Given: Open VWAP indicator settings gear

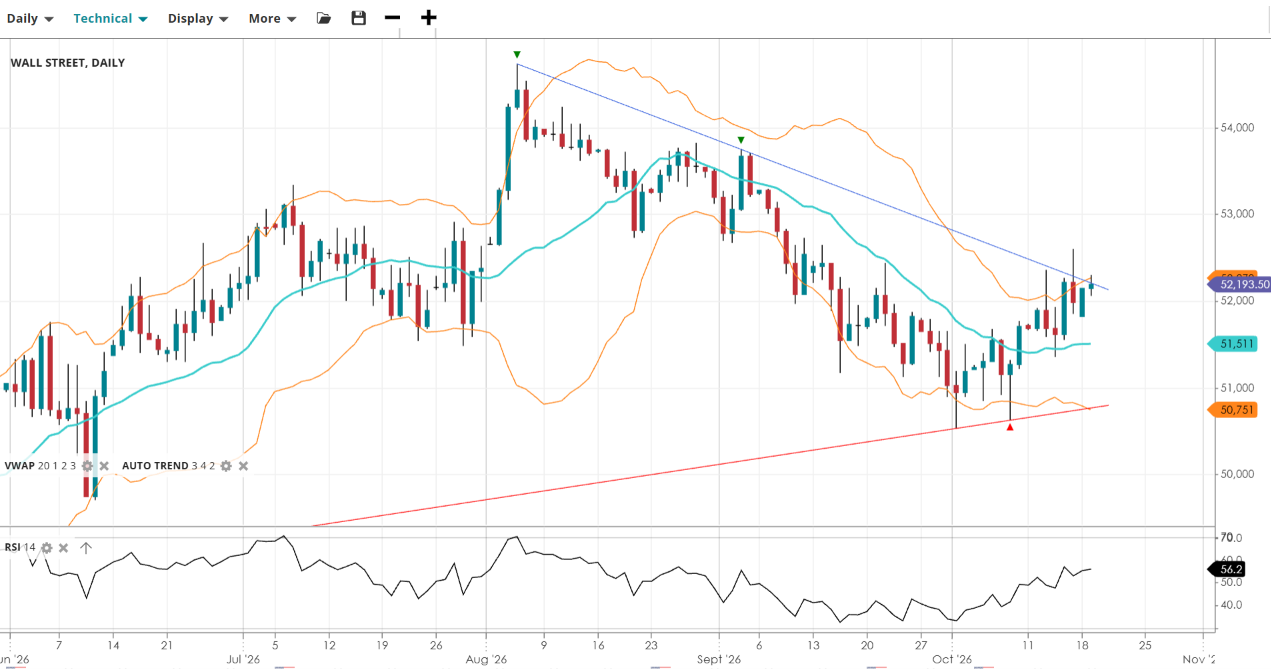Looking at the screenshot, I should click(87, 466).
